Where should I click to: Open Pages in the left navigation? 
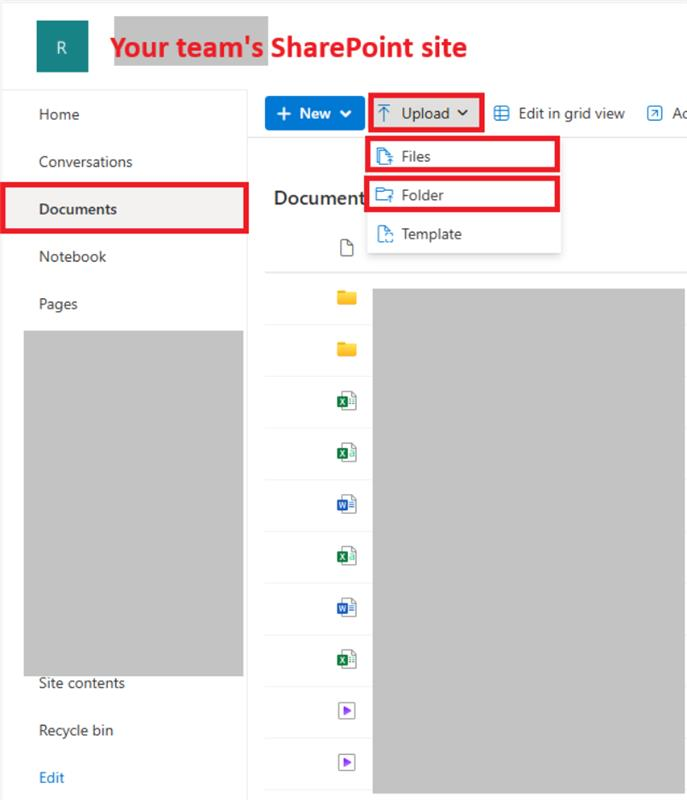click(58, 304)
